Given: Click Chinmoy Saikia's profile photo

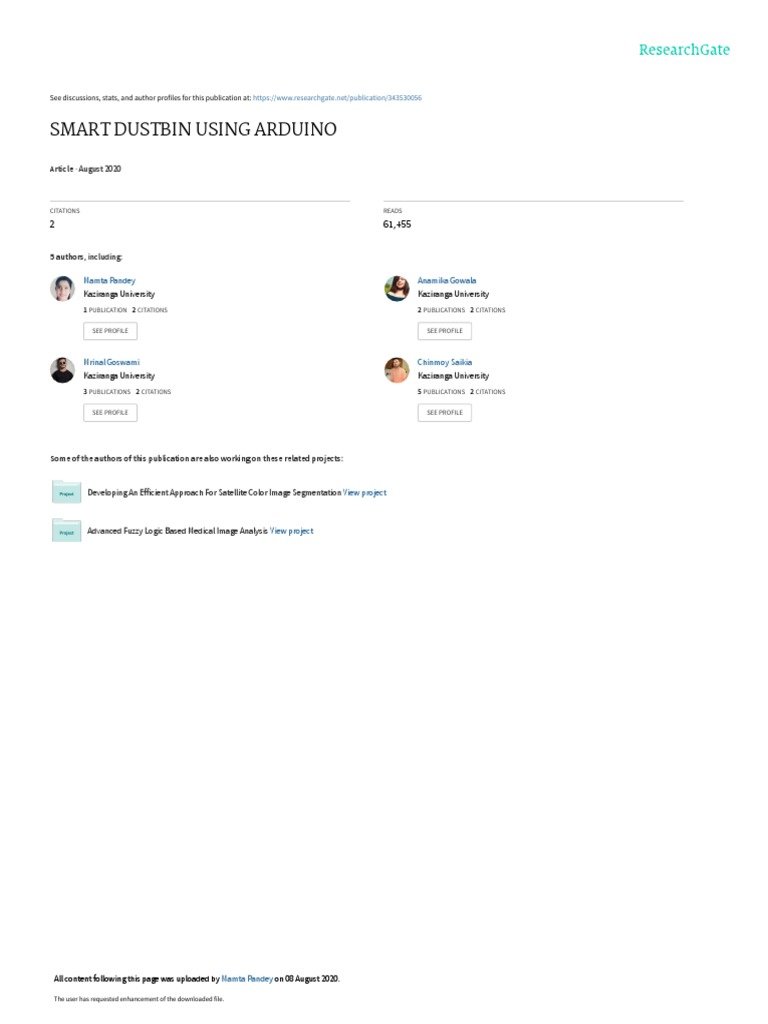Looking at the screenshot, I should (397, 370).
